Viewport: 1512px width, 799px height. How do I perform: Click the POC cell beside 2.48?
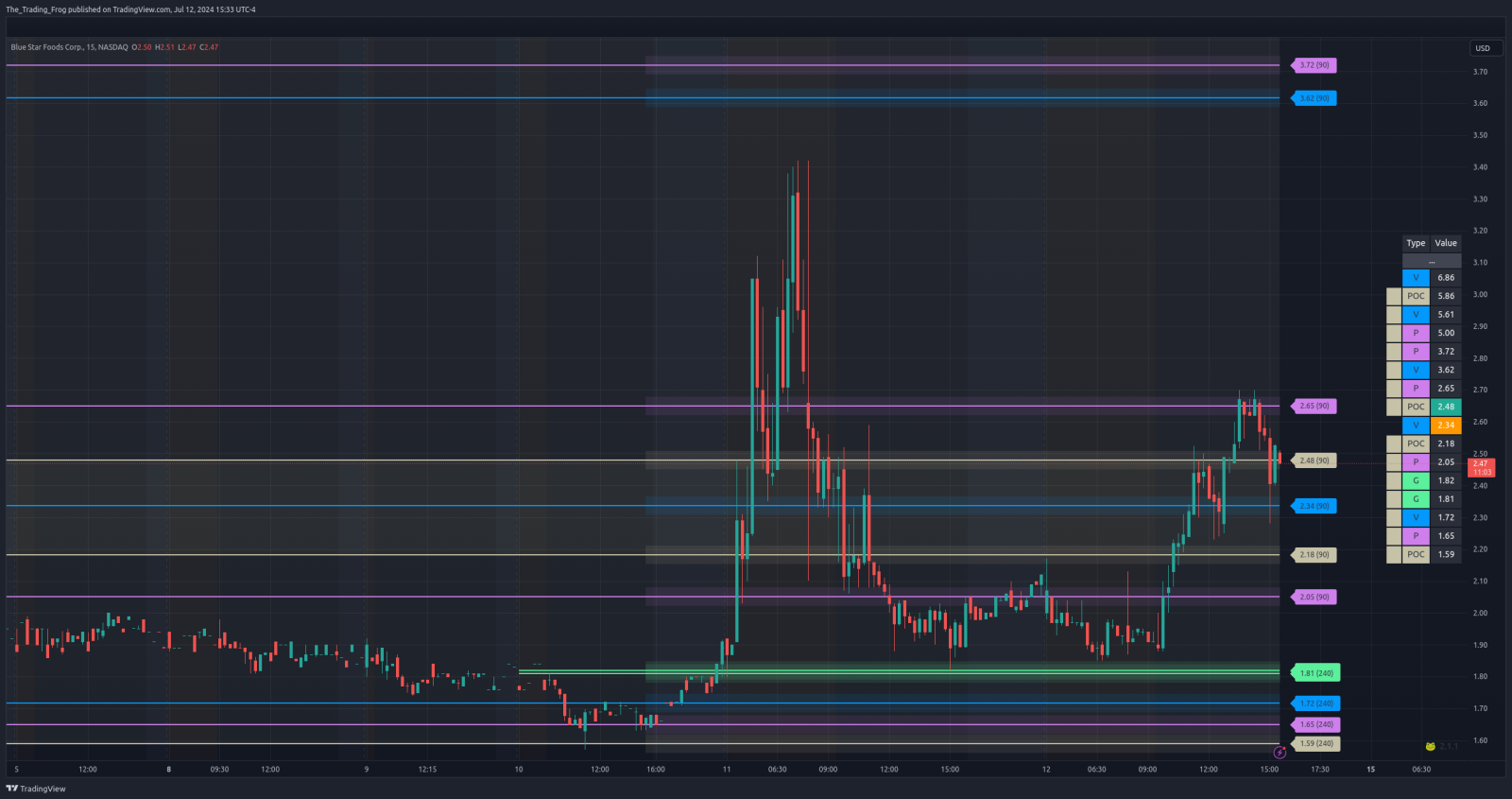click(1416, 407)
